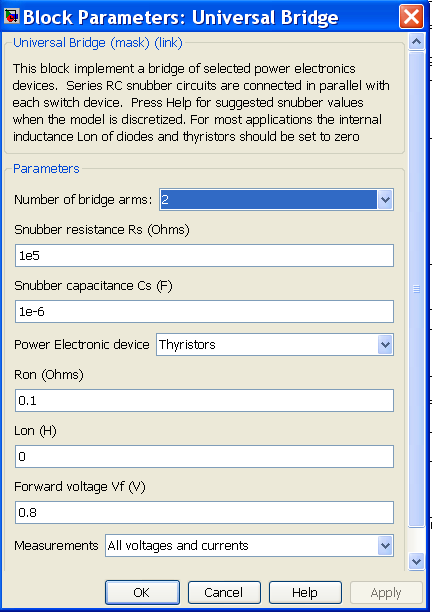Open the Measurements dropdown arrow
This screenshot has height=614, width=432.
(x=385, y=545)
